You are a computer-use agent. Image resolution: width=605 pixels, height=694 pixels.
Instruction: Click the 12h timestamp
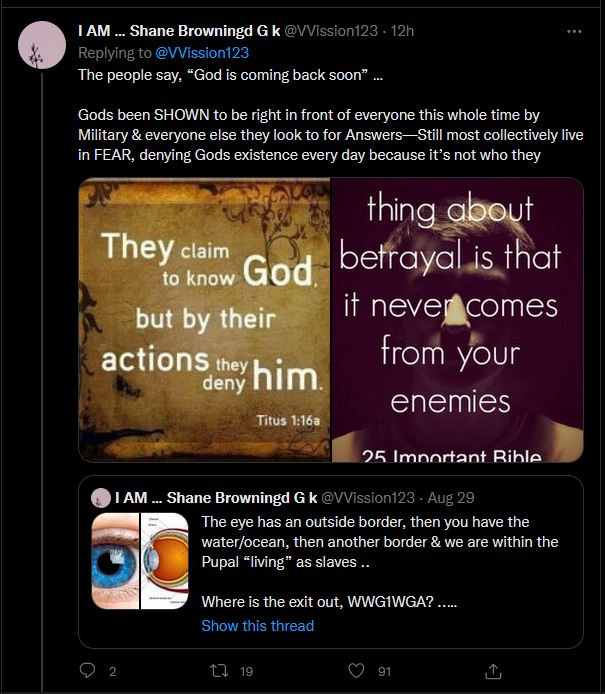(x=402, y=31)
